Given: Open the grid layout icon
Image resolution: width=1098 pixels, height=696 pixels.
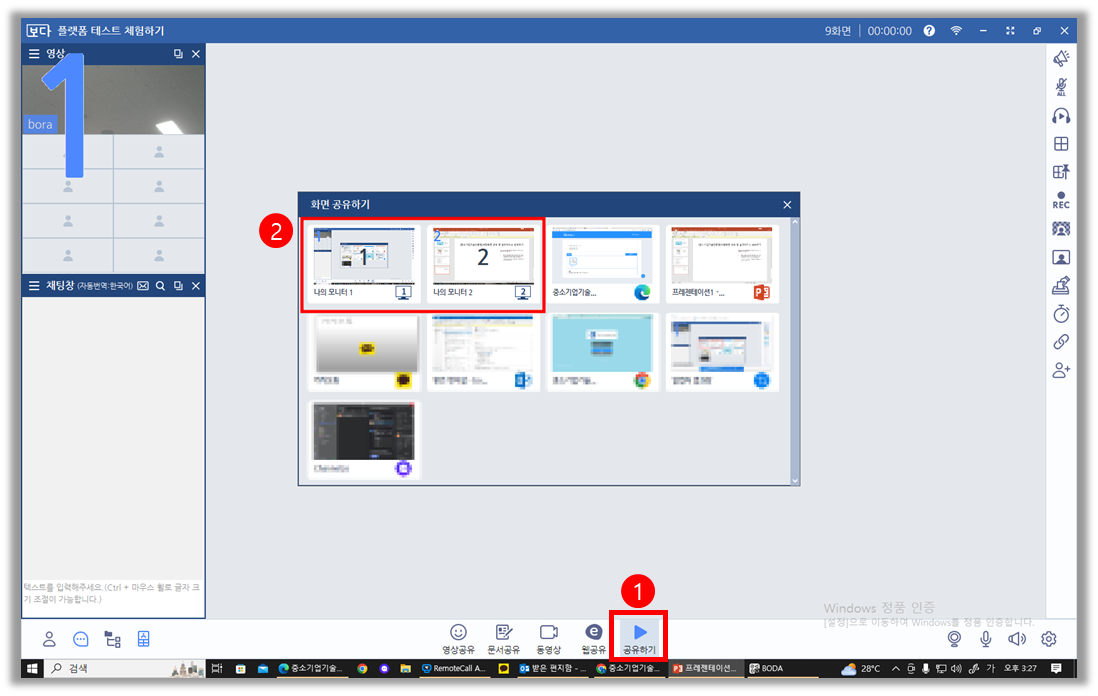Looking at the screenshot, I should (x=1061, y=144).
